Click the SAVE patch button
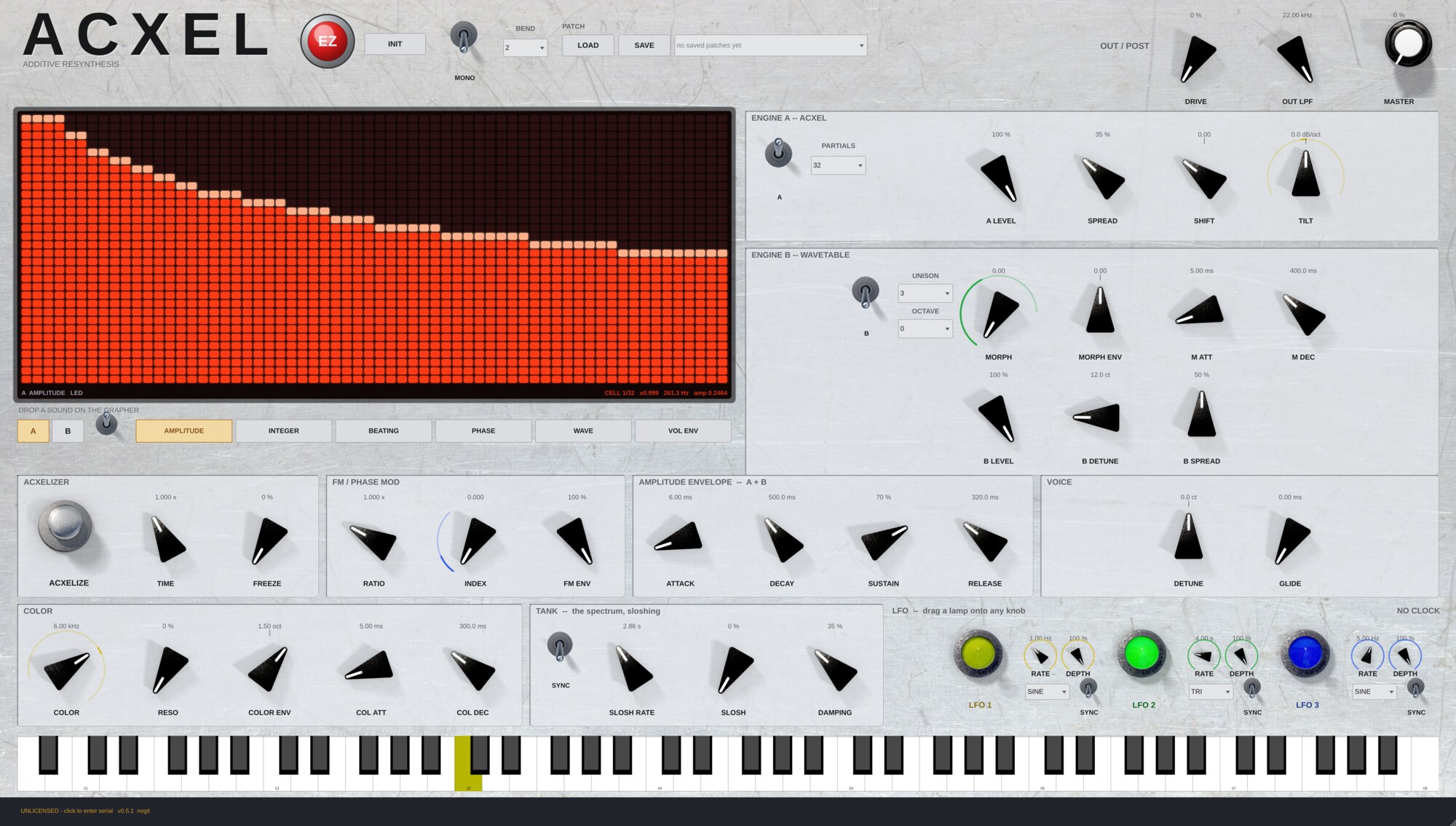Image resolution: width=1456 pixels, height=826 pixels. click(x=644, y=45)
